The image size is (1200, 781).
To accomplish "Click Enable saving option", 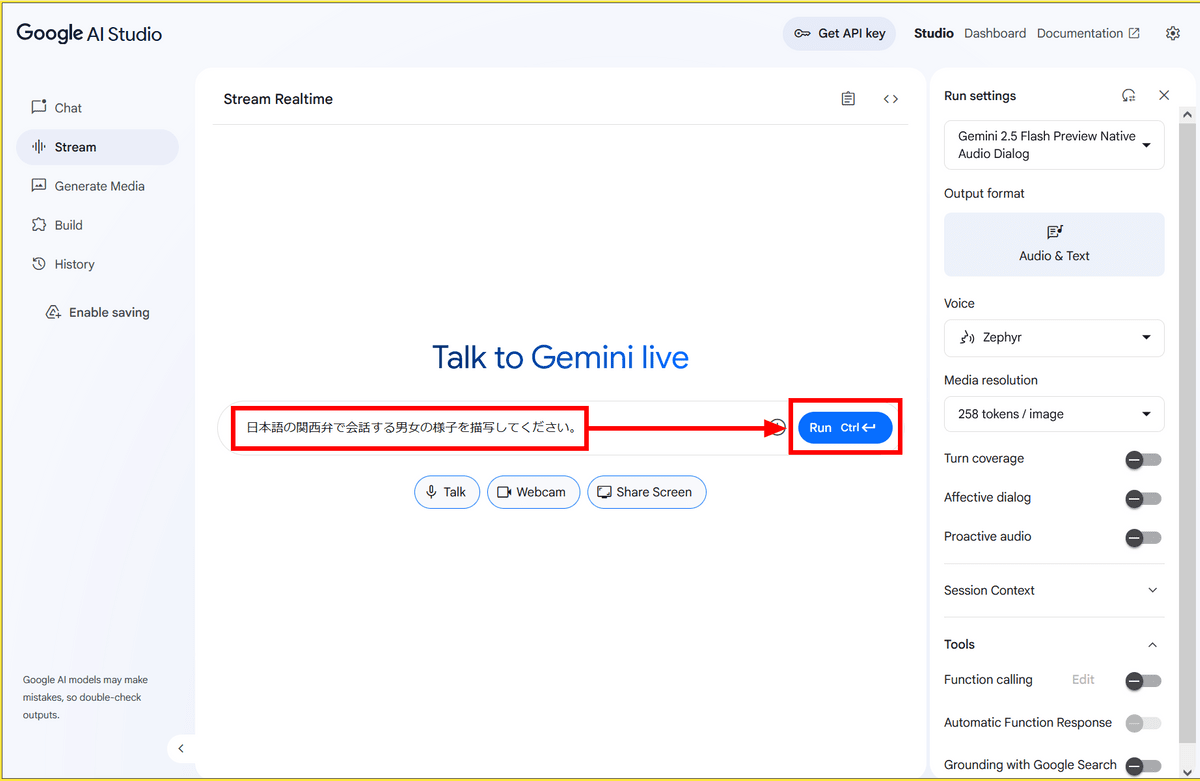I will [x=97, y=312].
